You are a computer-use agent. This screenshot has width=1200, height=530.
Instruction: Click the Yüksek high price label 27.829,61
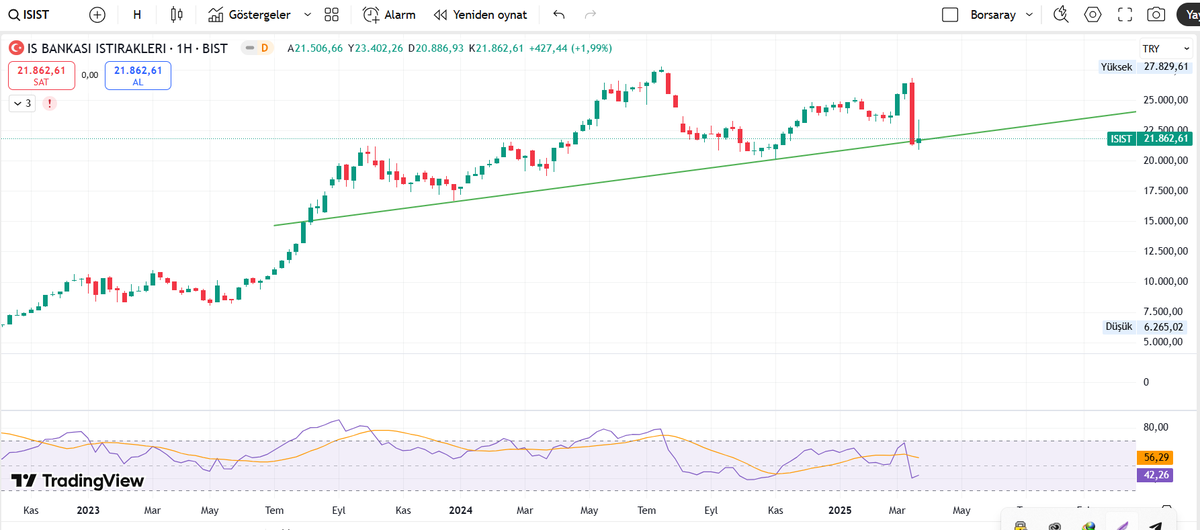(x=1144, y=66)
